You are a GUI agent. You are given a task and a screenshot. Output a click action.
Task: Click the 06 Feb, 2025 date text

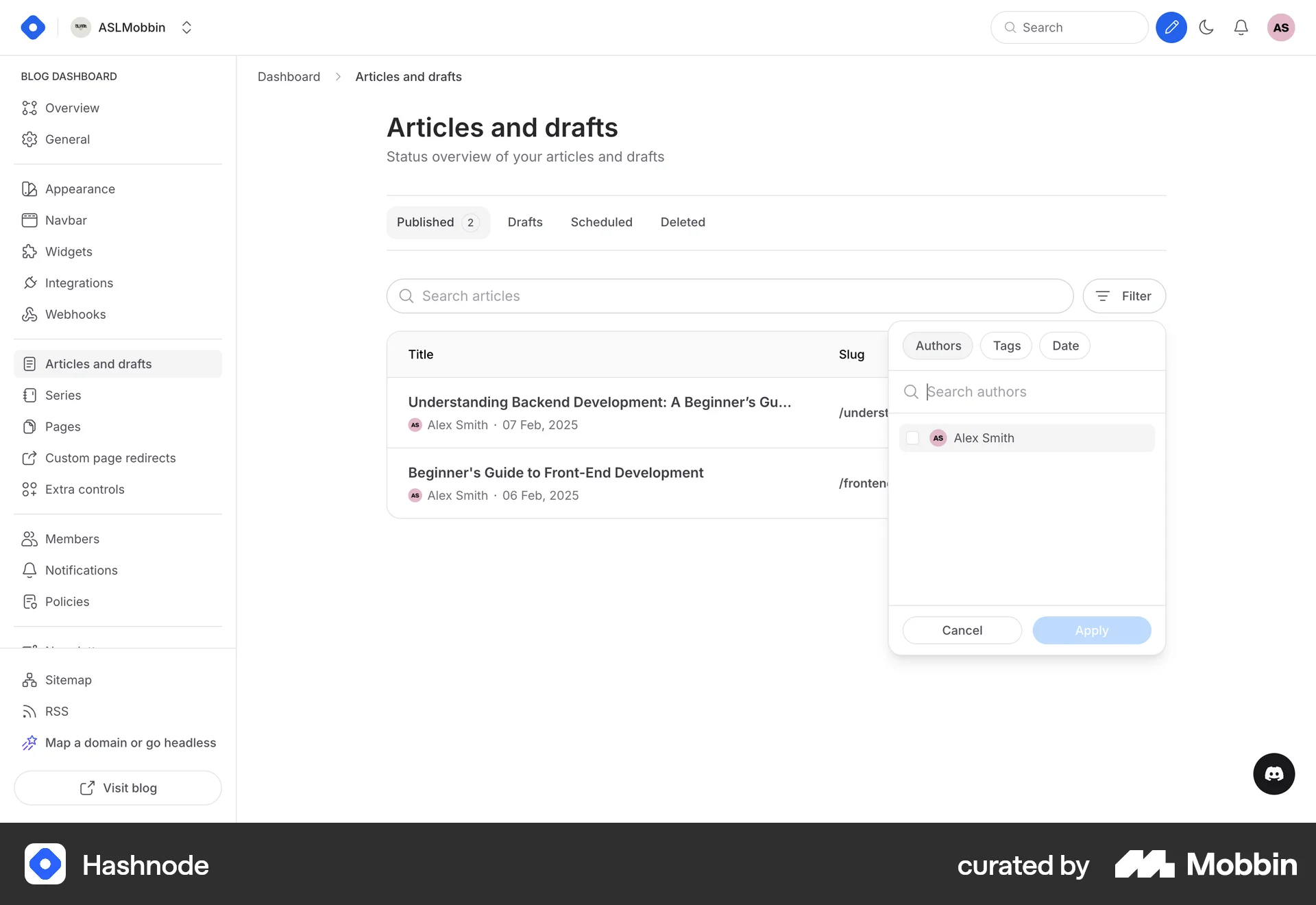coord(540,496)
